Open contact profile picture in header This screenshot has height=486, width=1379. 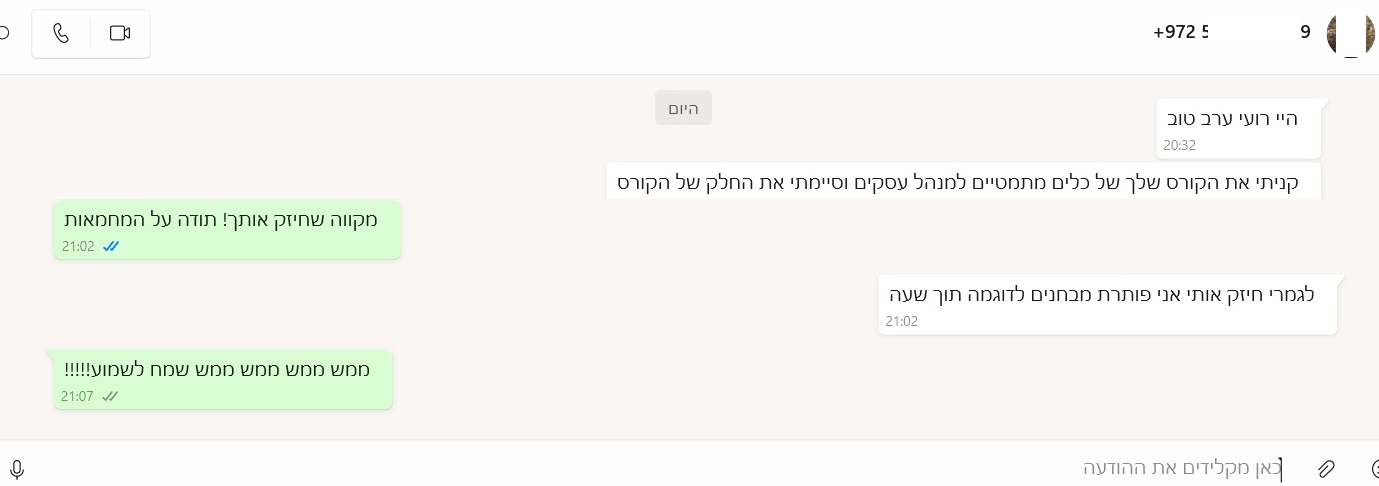(1350, 34)
